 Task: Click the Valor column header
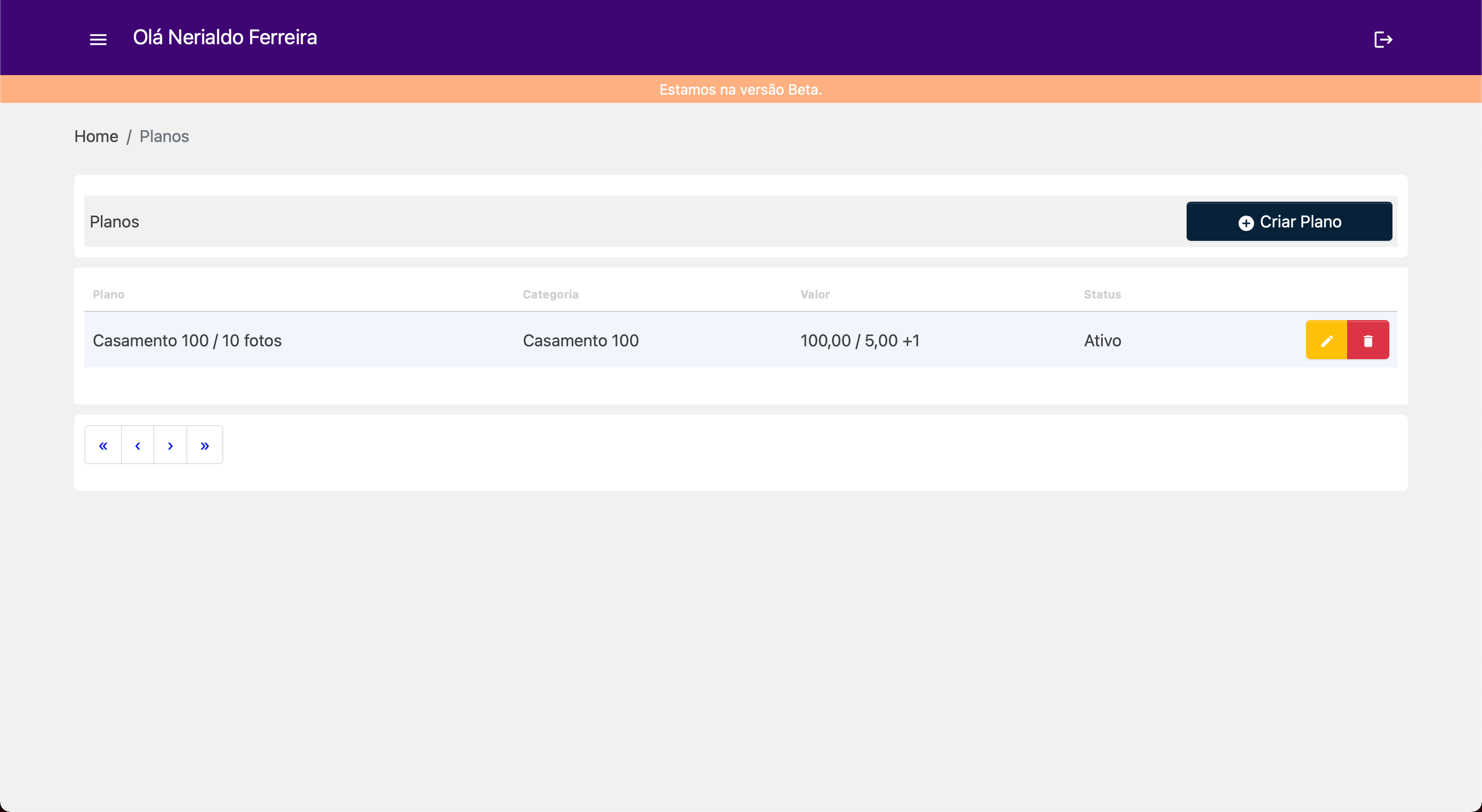click(815, 295)
